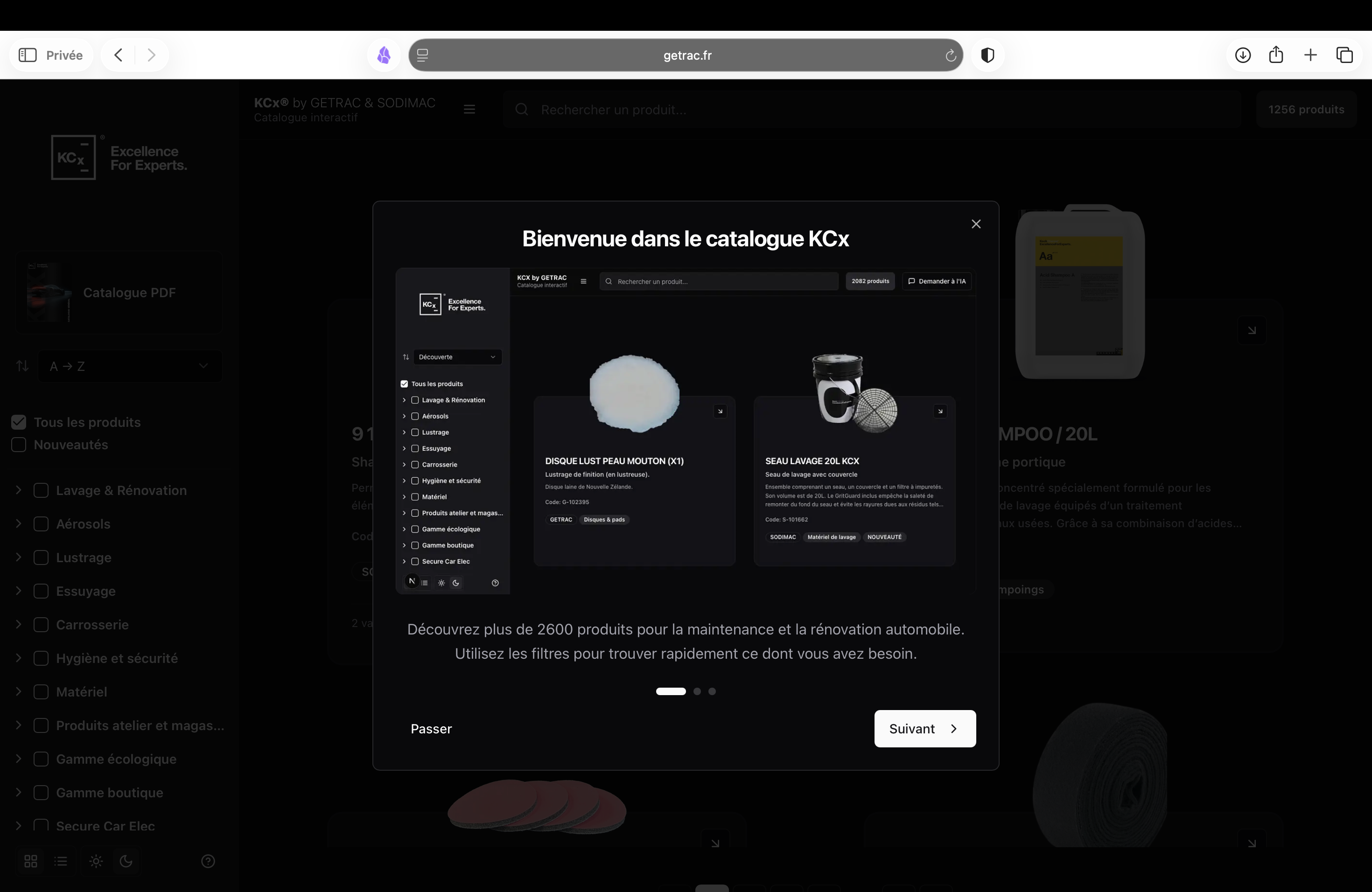
Task: Enable dark theme moon icon
Action: tap(126, 861)
